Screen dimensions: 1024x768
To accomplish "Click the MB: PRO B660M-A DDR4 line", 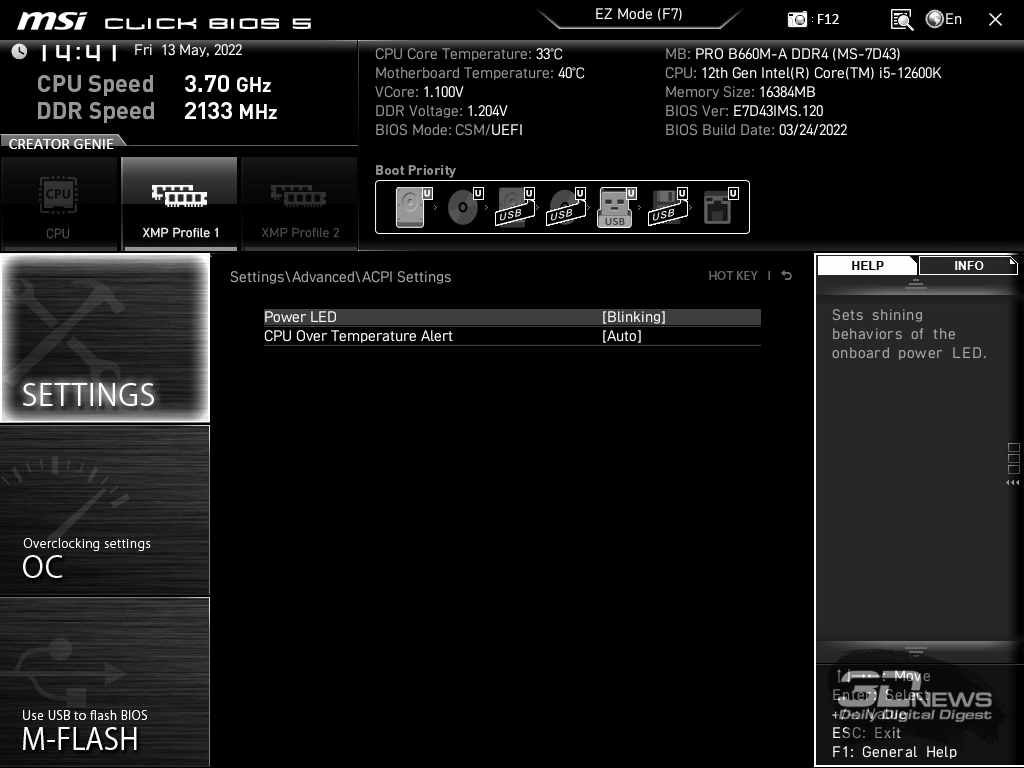I will pyautogui.click(x=782, y=54).
